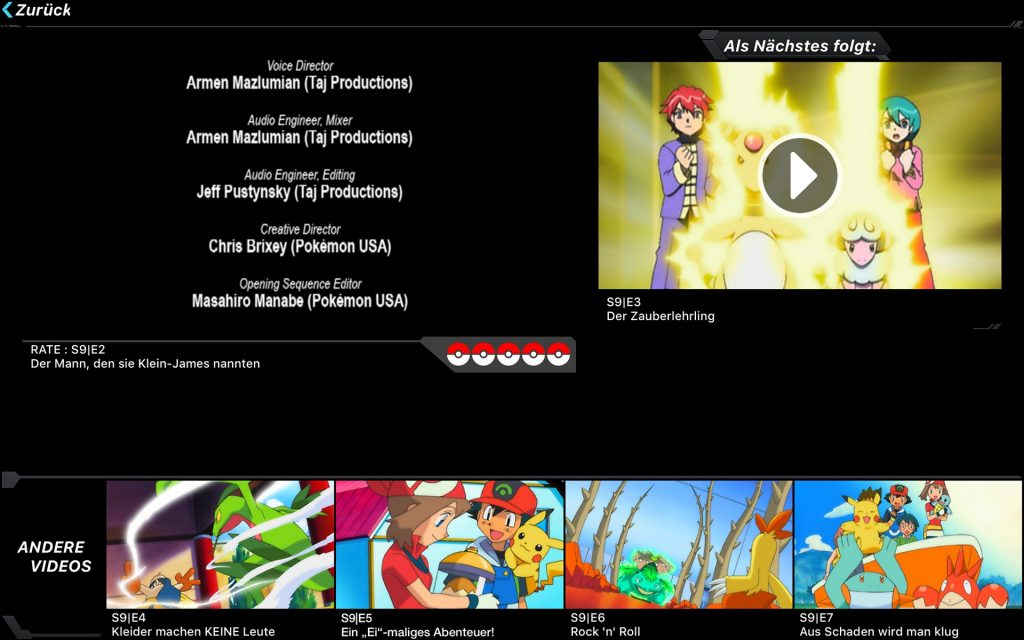Select the second Poké Ball rating

point(483,354)
